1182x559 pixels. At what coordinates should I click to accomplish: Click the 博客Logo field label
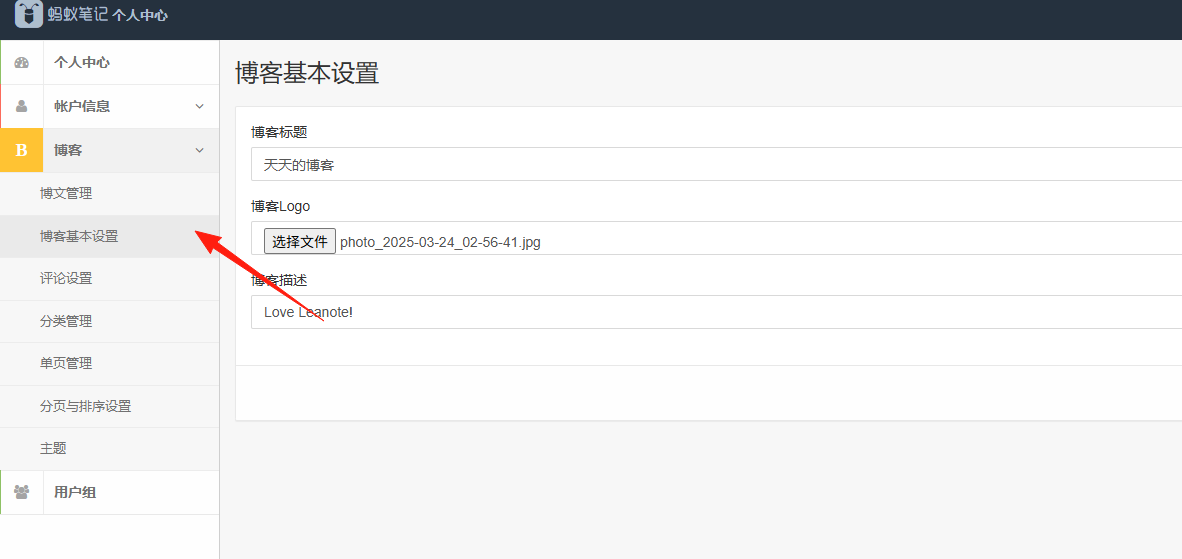tap(280, 206)
